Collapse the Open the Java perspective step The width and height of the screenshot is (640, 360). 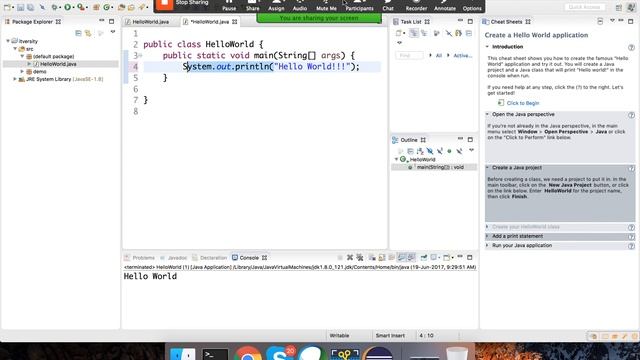487,114
